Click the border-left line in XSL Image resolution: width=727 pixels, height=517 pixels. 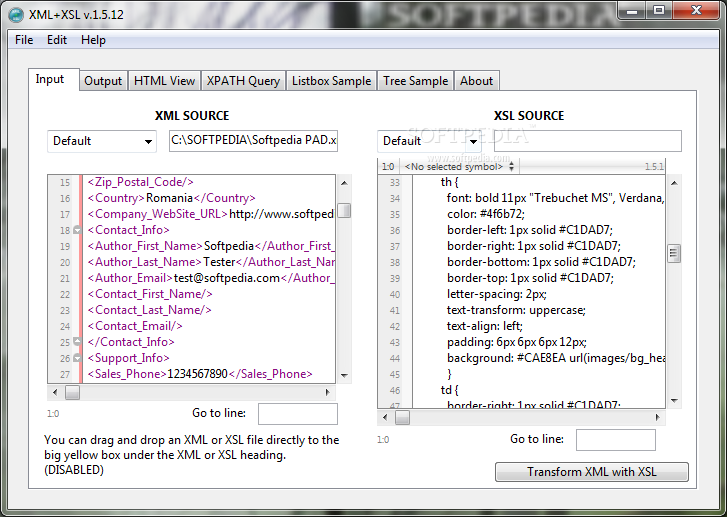(x=530, y=230)
